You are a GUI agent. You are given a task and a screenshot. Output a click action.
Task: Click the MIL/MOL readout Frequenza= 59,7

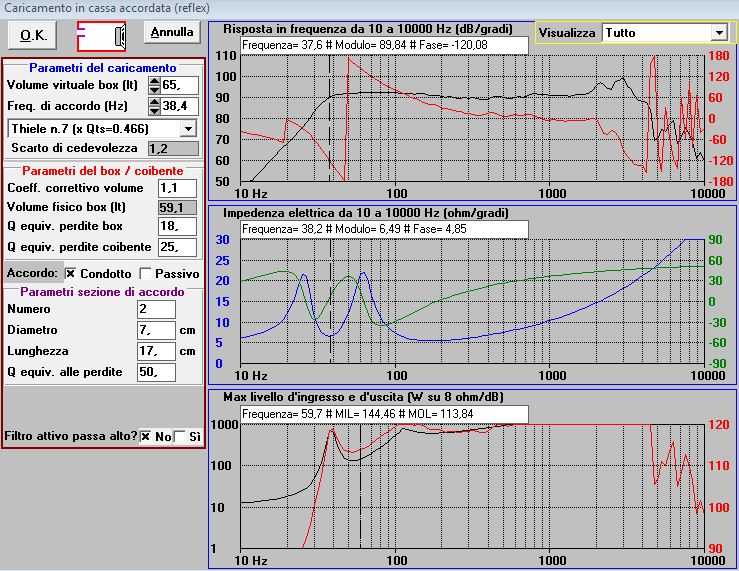(385, 414)
